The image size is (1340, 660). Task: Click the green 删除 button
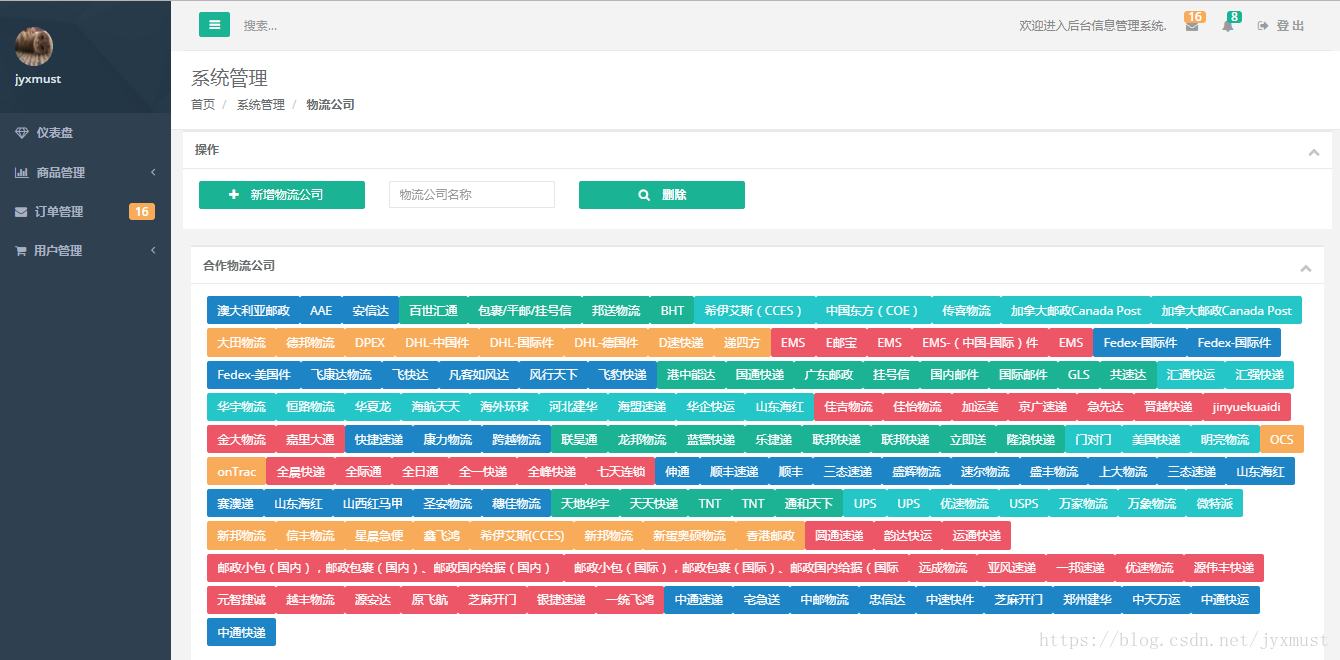[662, 195]
